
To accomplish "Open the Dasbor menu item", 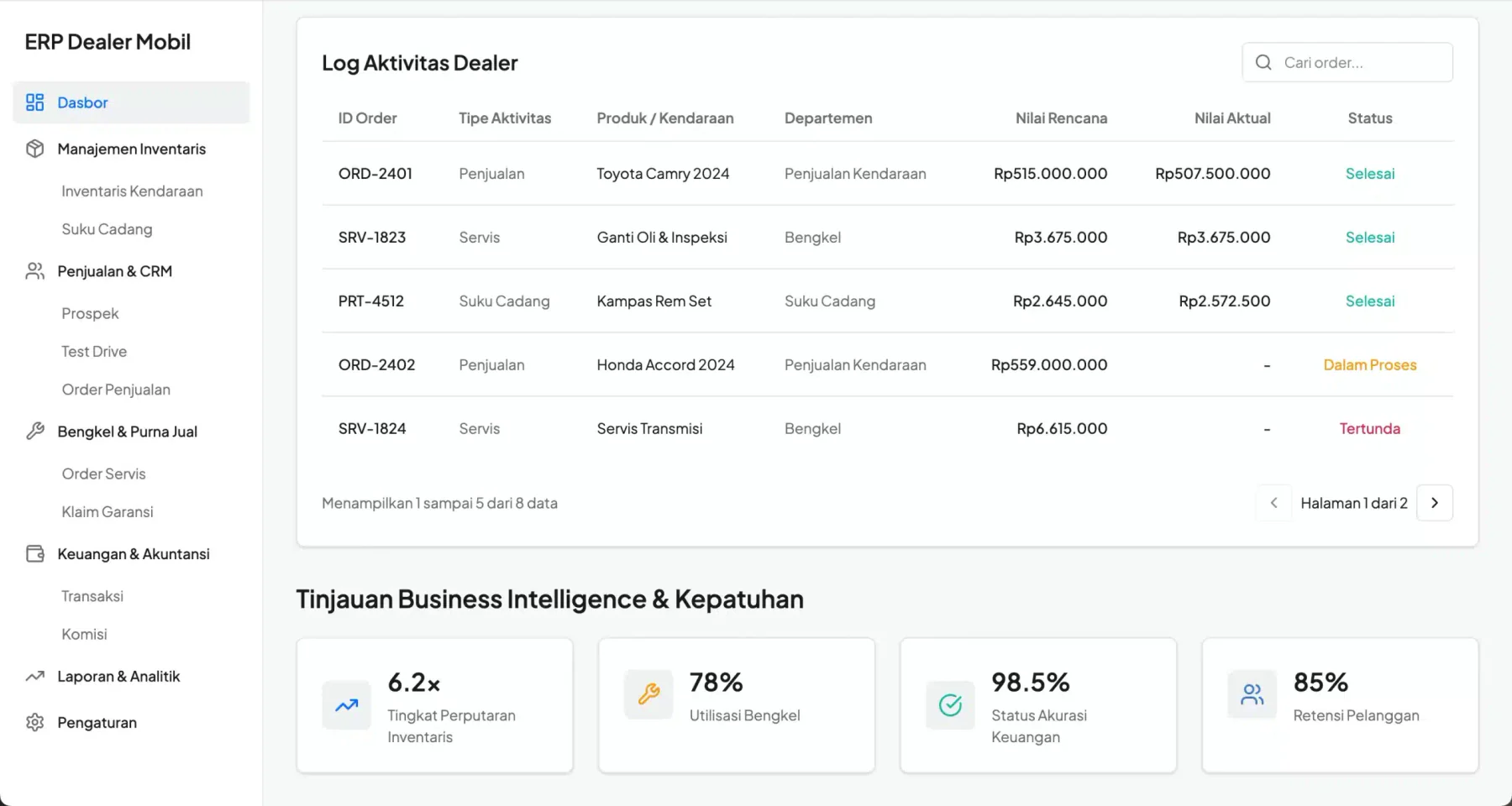I will point(131,102).
